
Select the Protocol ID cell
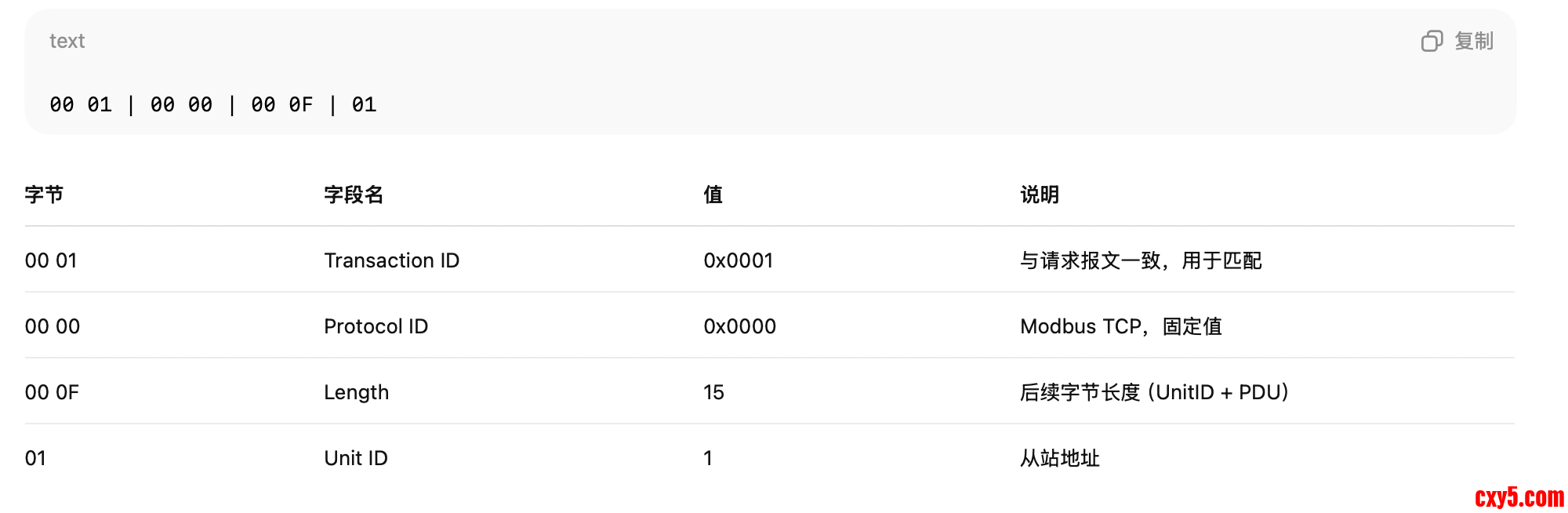click(376, 326)
